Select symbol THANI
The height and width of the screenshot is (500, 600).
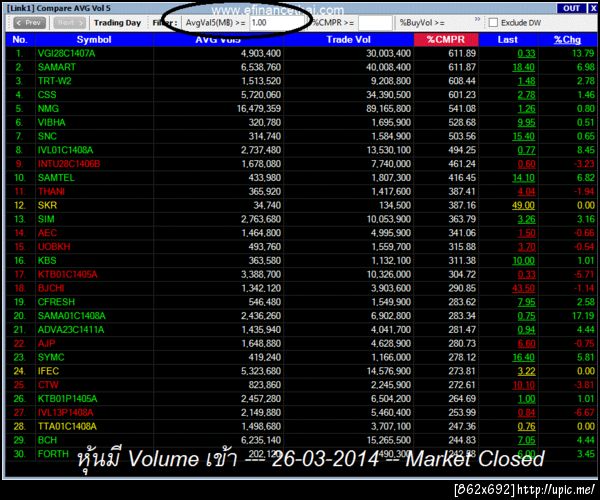click(51, 192)
